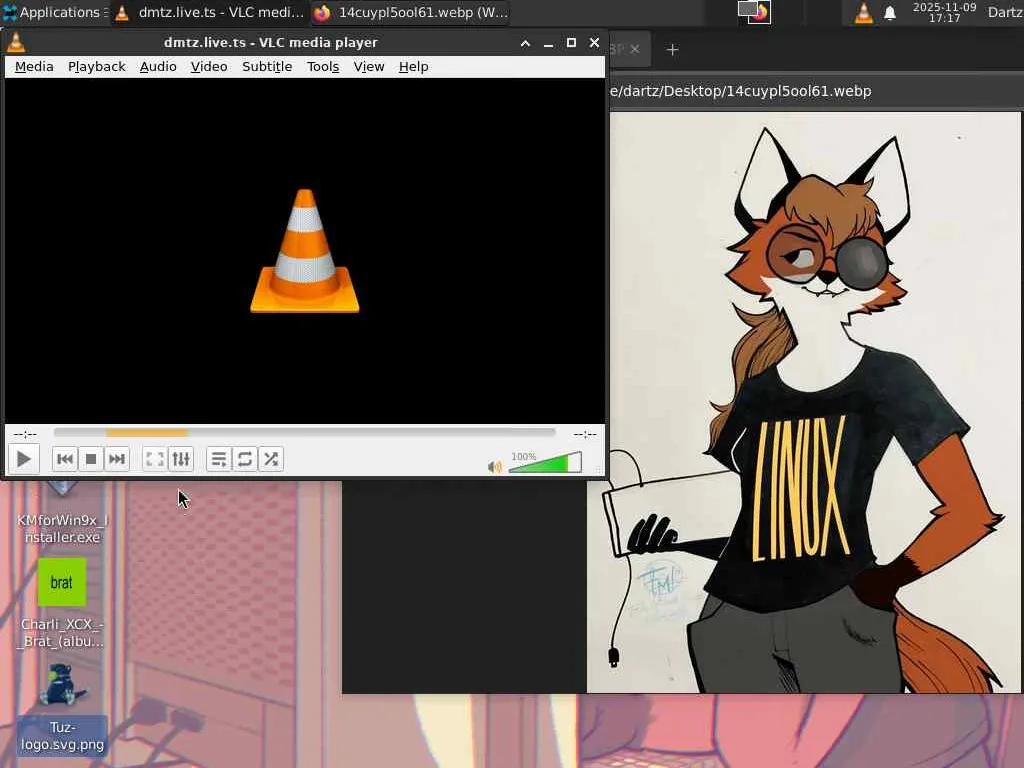Click the elapsed time label in VLC

tap(25, 434)
